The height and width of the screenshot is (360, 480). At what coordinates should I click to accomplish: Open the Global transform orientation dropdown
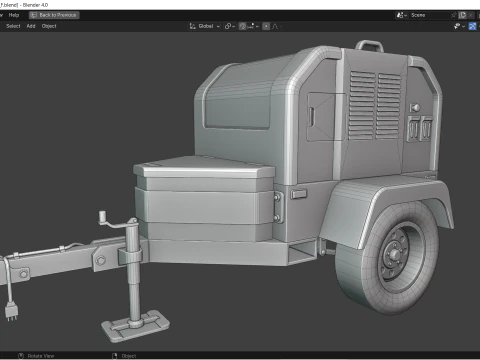click(205, 26)
